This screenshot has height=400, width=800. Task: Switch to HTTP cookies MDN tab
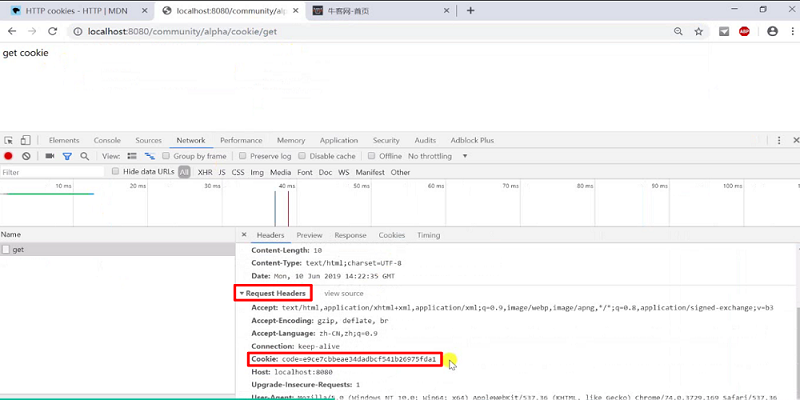(77, 11)
